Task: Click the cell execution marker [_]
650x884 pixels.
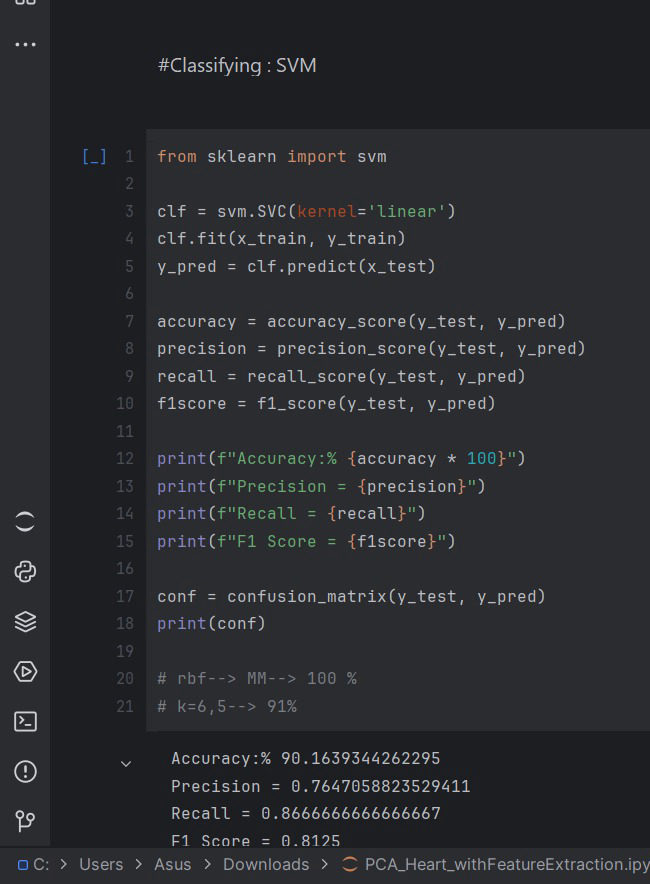Action: 94,156
